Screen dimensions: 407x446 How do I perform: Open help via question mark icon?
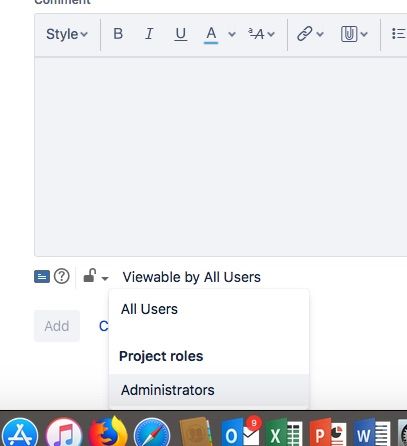coord(62,276)
